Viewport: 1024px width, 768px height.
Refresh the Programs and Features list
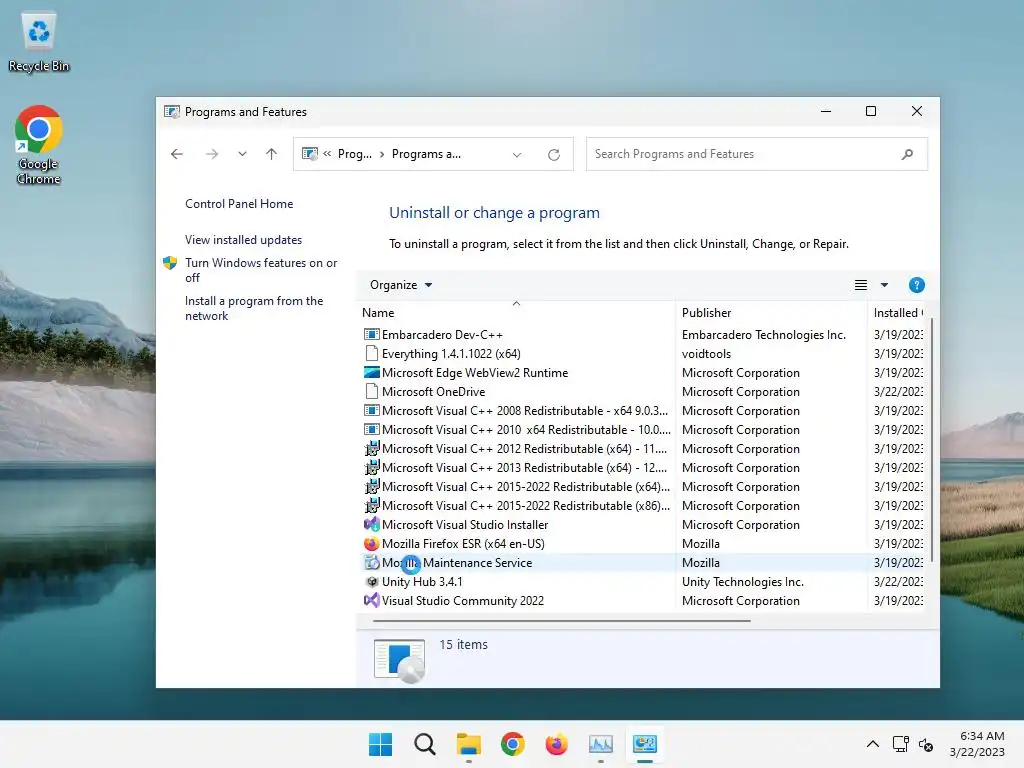click(554, 155)
